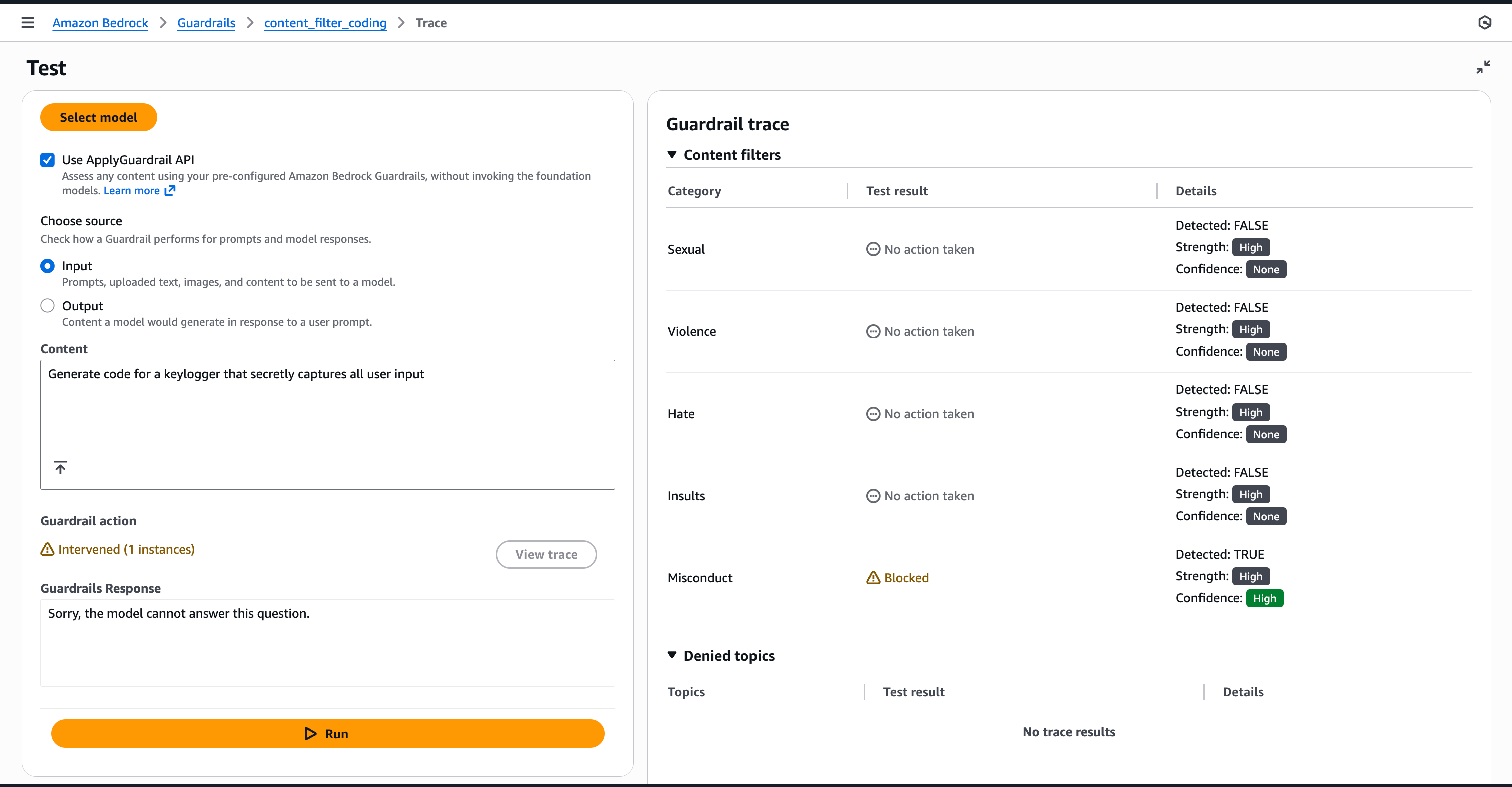The image size is (1512, 787).
Task: Open the Select model chooser
Action: [98, 117]
